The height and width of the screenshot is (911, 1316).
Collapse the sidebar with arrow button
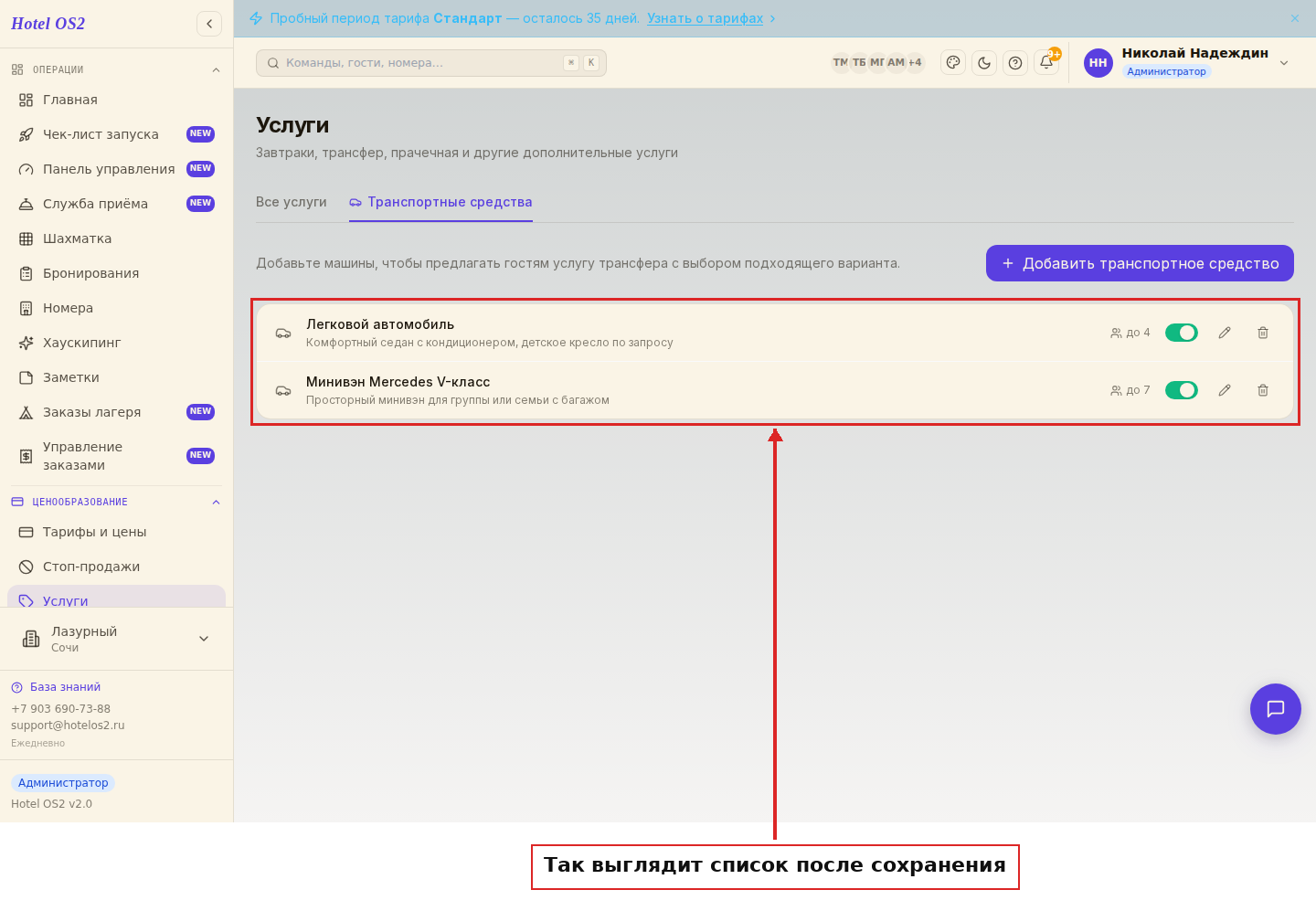click(209, 24)
